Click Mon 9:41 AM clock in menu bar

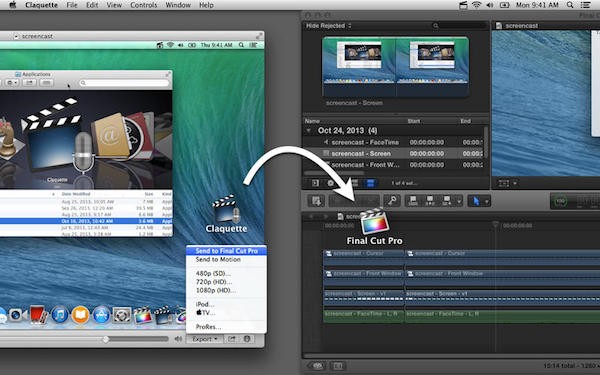click(x=537, y=5)
